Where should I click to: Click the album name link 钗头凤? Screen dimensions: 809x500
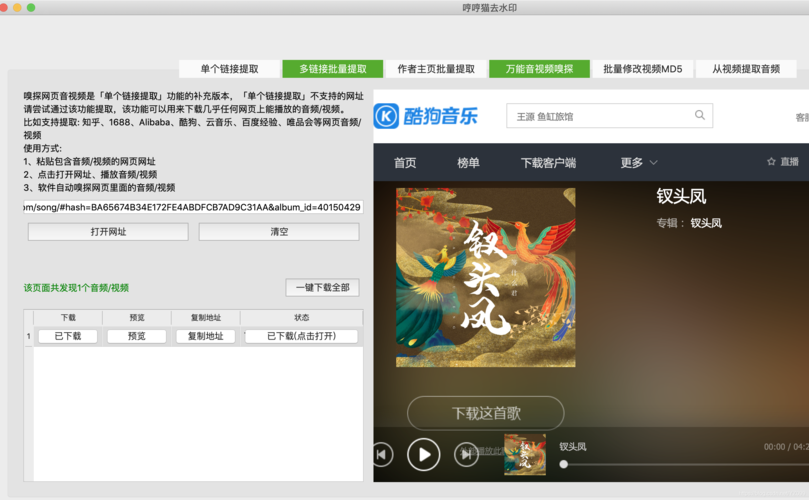coord(706,223)
